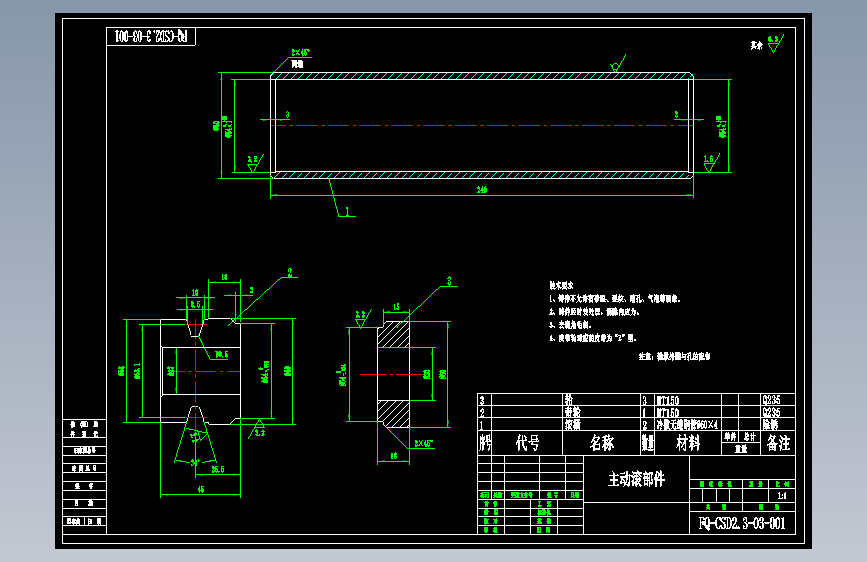This screenshot has height=562, width=867.
Task: Click the 3.2 roughness symbol at the tube's left end
Action: tap(254, 163)
